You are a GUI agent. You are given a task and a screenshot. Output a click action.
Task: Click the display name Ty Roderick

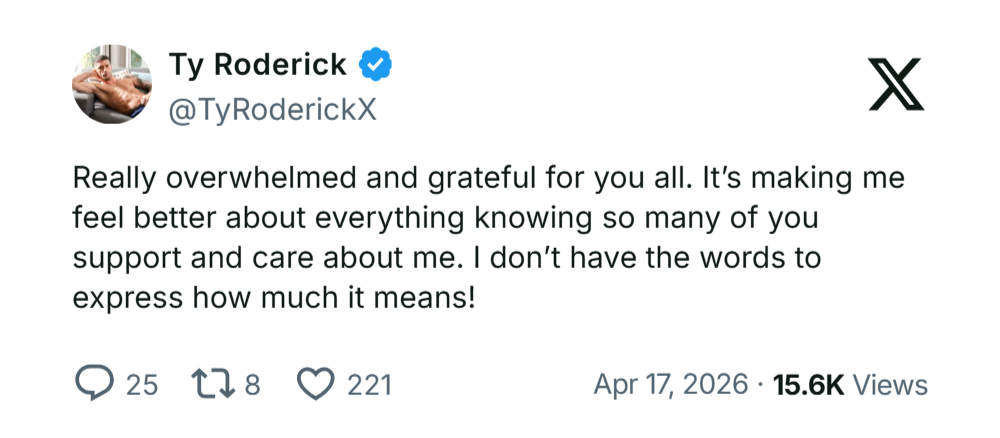(258, 65)
